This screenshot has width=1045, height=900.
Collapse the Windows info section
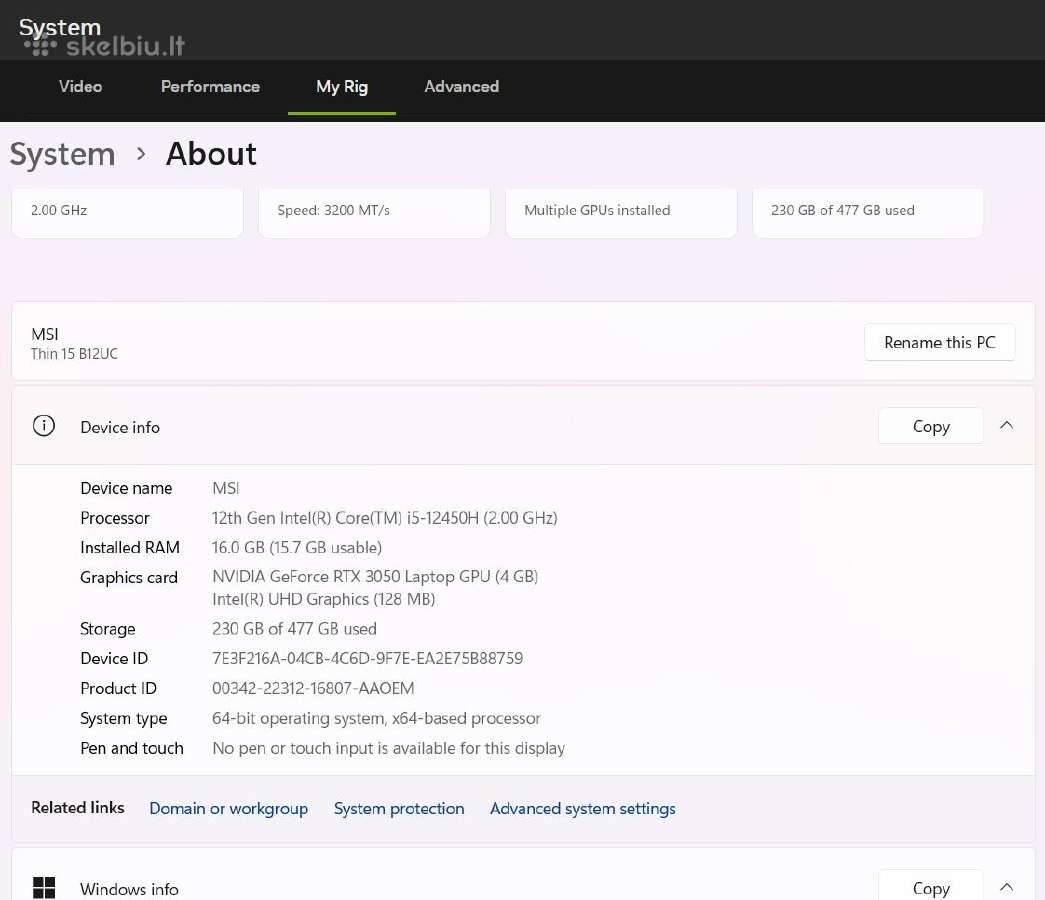click(x=1006, y=887)
